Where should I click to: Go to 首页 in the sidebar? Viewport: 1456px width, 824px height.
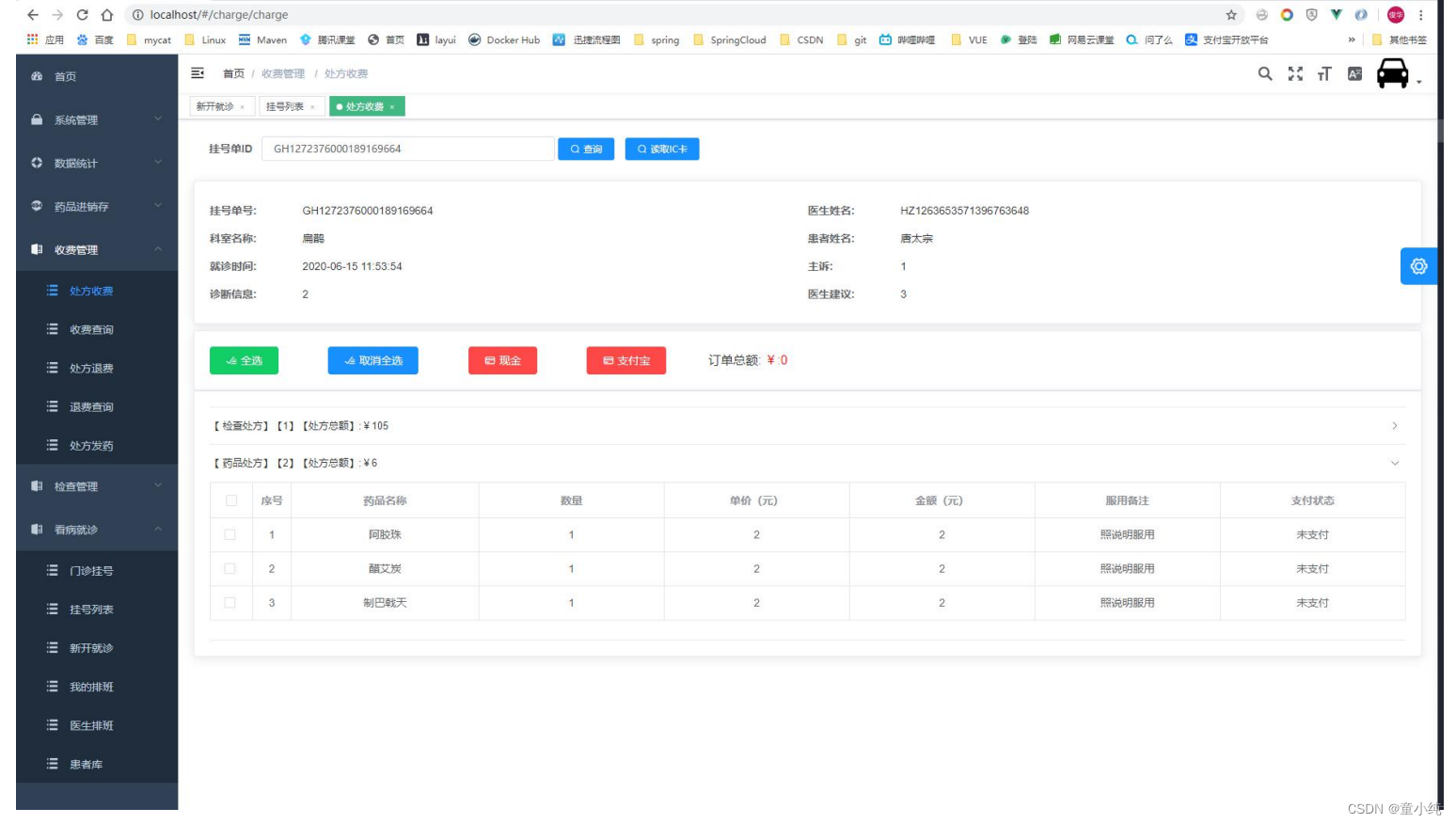[x=97, y=76]
